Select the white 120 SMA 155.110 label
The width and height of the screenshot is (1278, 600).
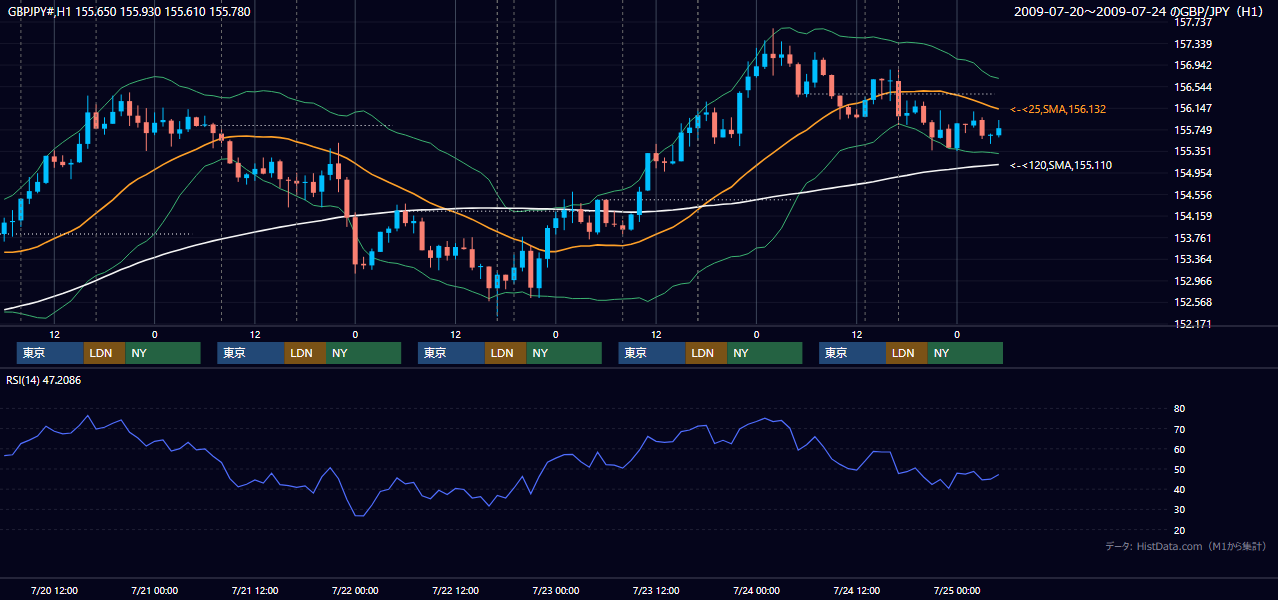click(1061, 165)
